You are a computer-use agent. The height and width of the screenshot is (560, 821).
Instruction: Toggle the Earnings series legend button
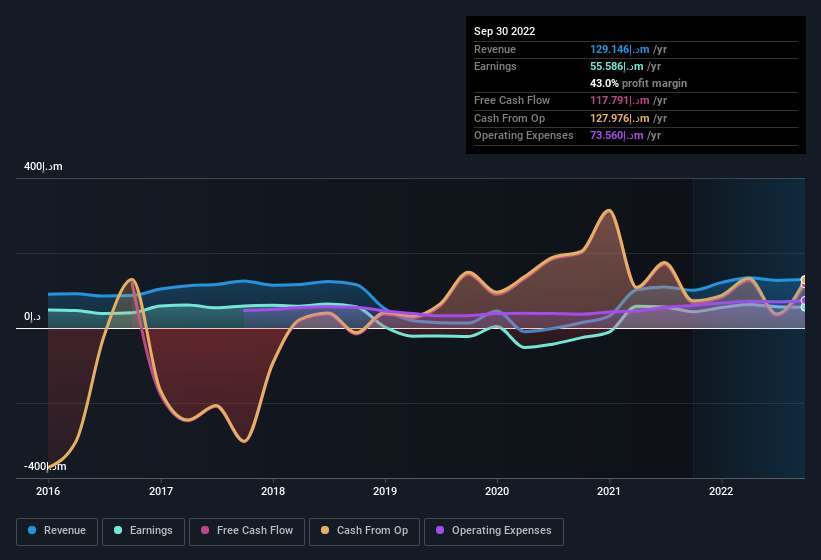click(143, 531)
